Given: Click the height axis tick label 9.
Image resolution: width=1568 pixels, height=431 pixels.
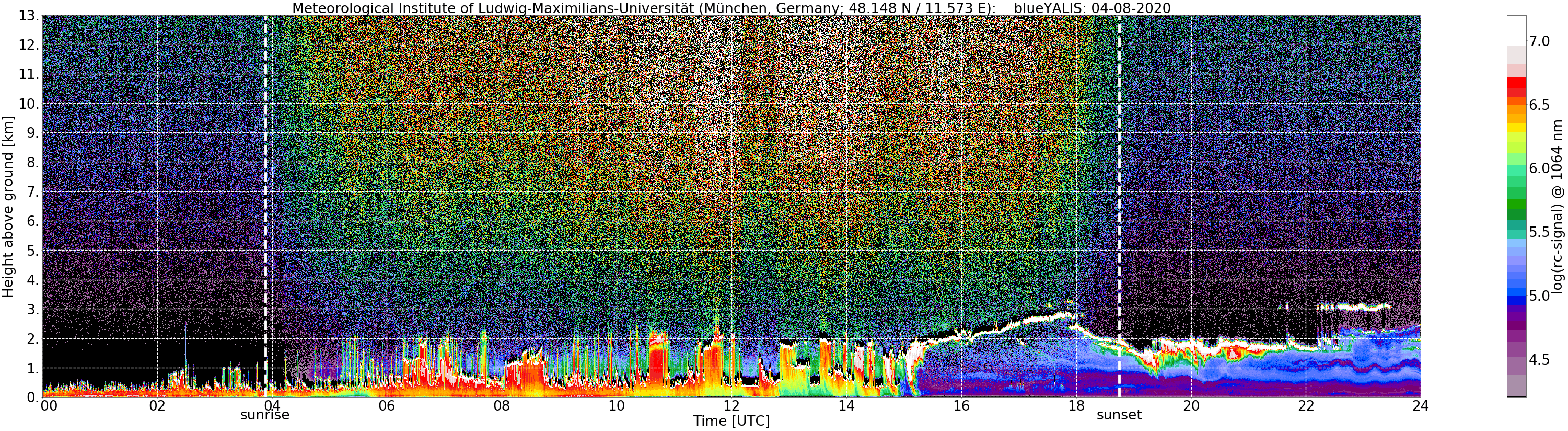Looking at the screenshot, I should pos(32,133).
